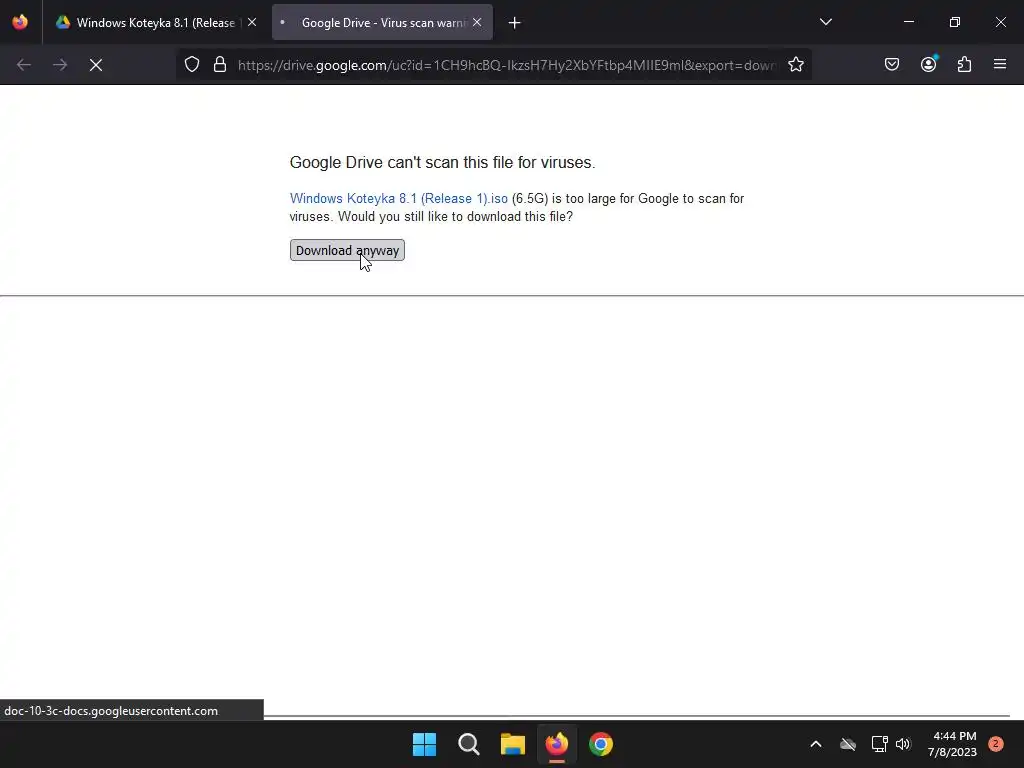Switch to the Windows Koteyka 8.1 tab
Image resolution: width=1024 pixels, height=768 pixels.
tap(155, 23)
